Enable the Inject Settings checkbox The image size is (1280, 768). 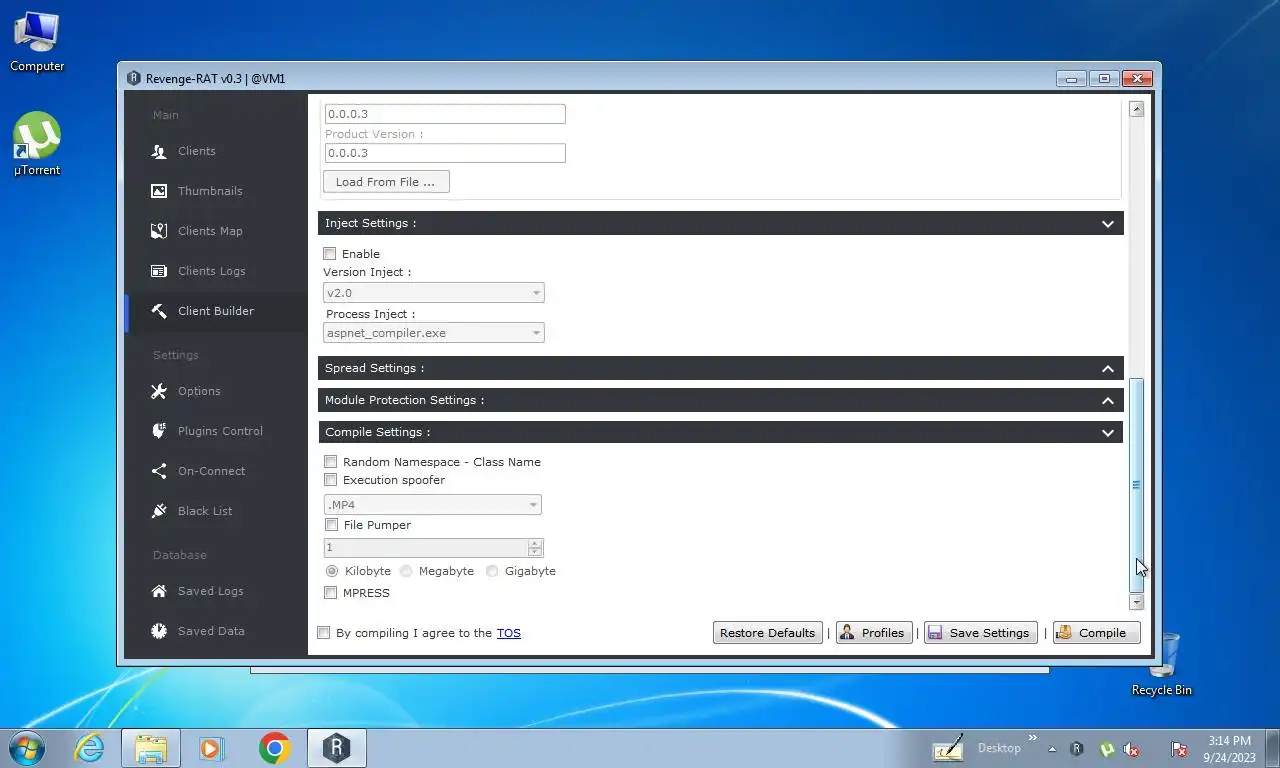[x=330, y=254]
